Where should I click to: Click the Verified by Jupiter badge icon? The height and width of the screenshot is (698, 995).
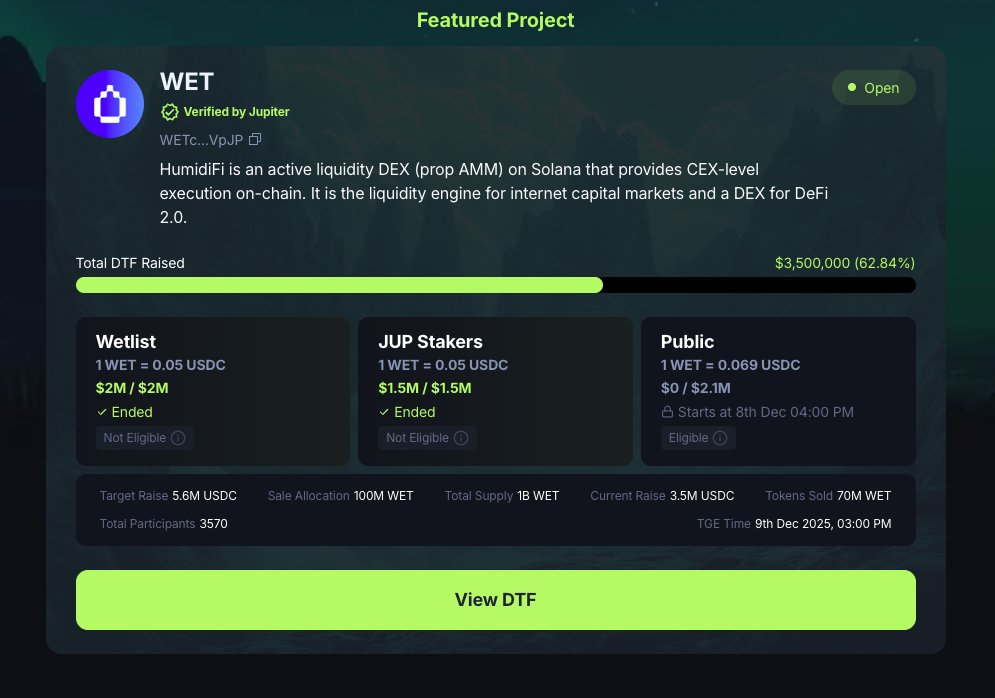(x=170, y=112)
